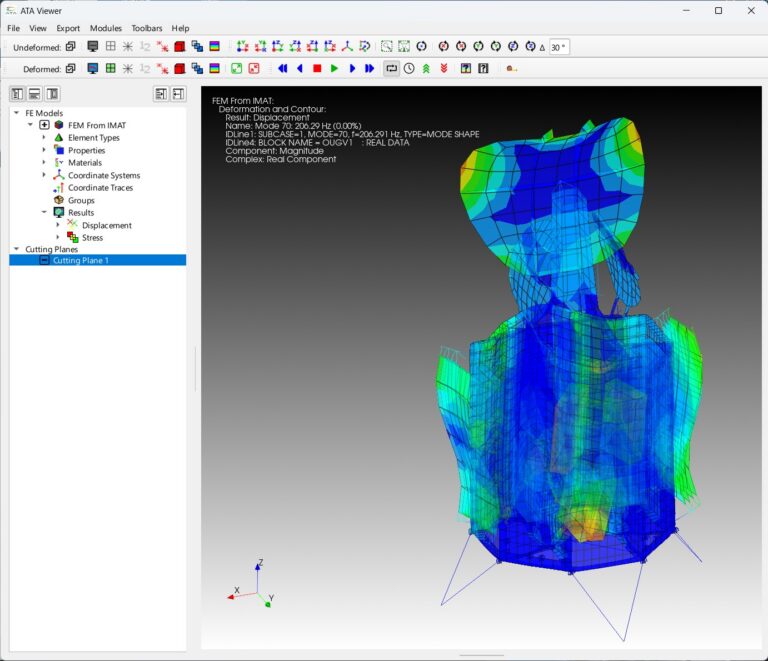Image resolution: width=768 pixels, height=661 pixels.
Task: Expand the Coordinate Systems node
Action: pos(44,175)
